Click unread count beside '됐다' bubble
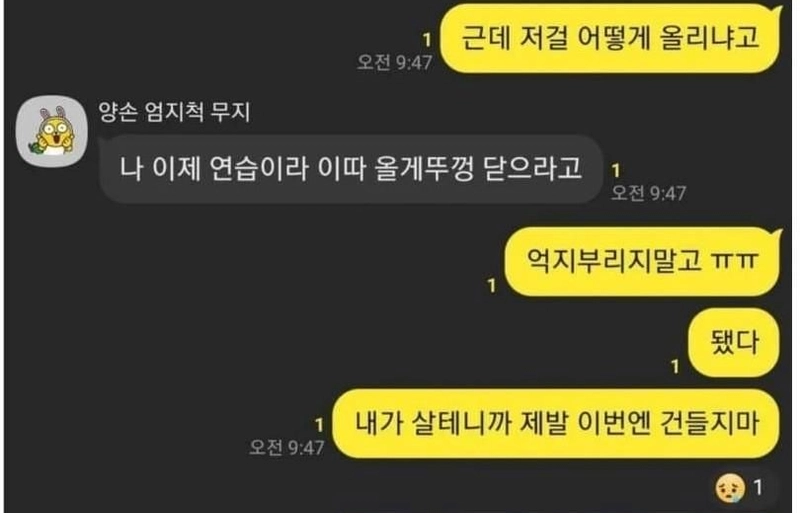 pyautogui.click(x=675, y=366)
